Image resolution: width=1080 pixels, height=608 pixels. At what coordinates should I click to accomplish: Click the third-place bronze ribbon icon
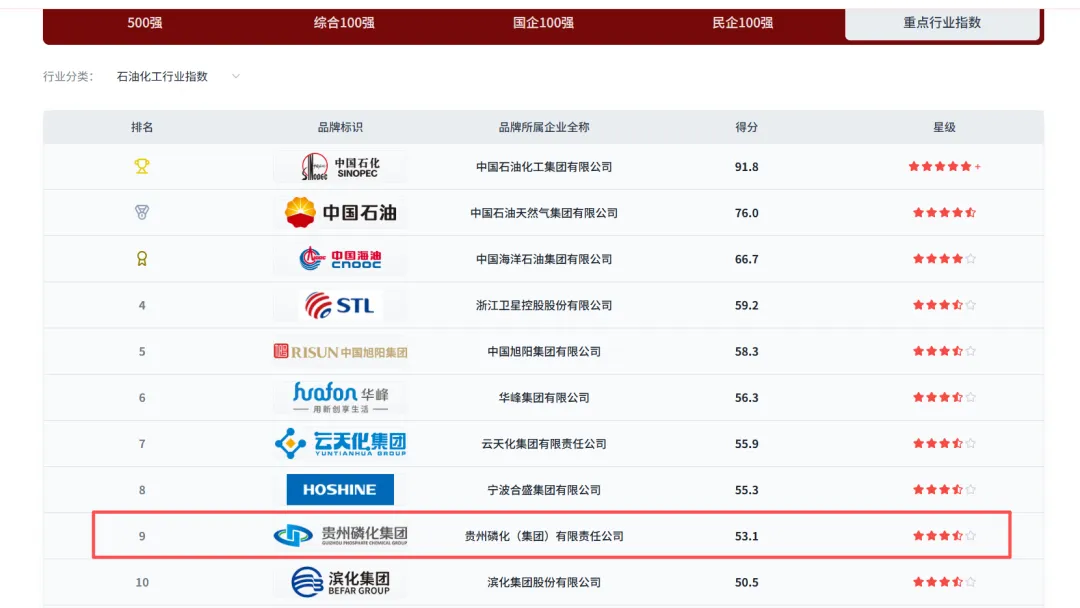142,258
